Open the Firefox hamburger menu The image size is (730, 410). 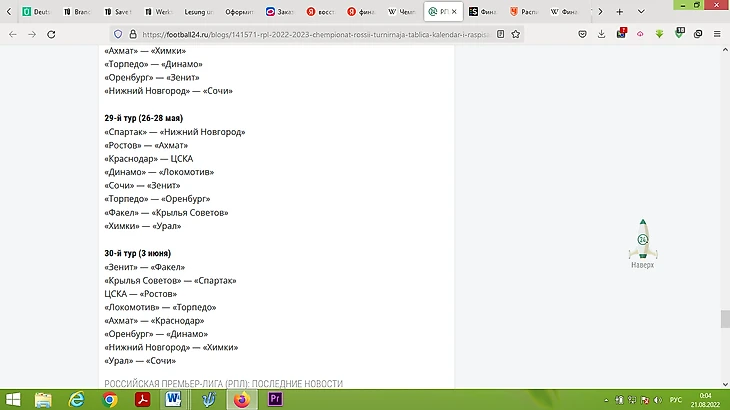[716, 34]
